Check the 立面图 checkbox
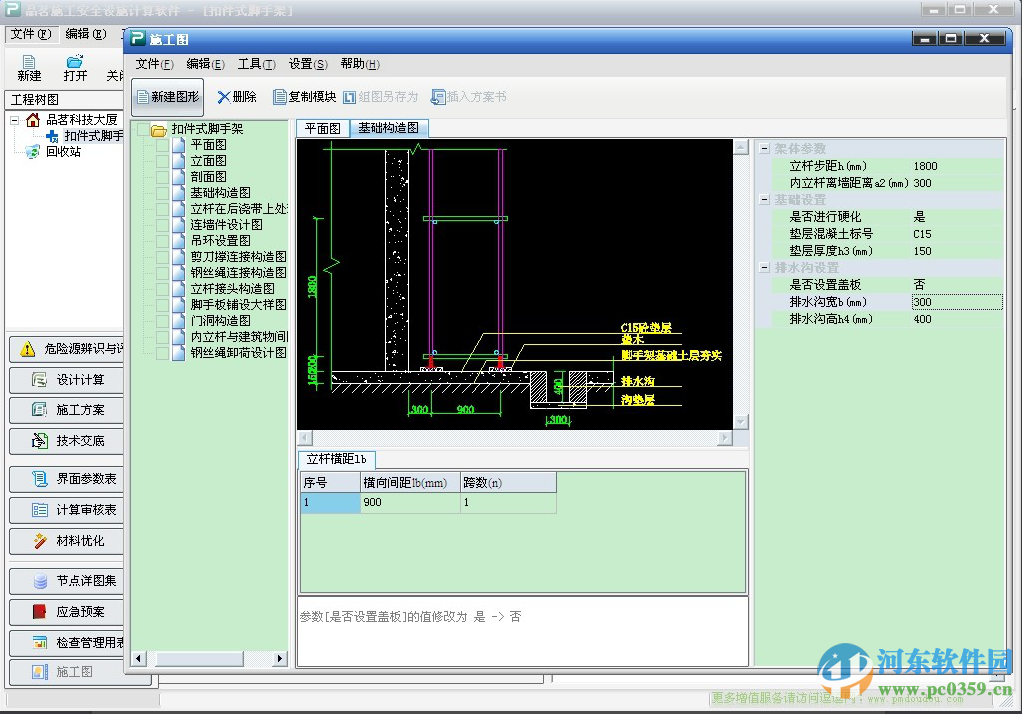Viewport: 1022px width, 714px height. click(x=162, y=161)
